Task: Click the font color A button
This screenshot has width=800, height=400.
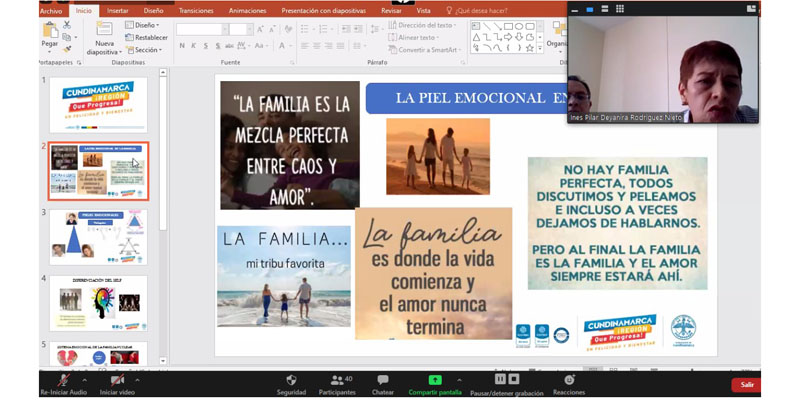Action: [284, 46]
